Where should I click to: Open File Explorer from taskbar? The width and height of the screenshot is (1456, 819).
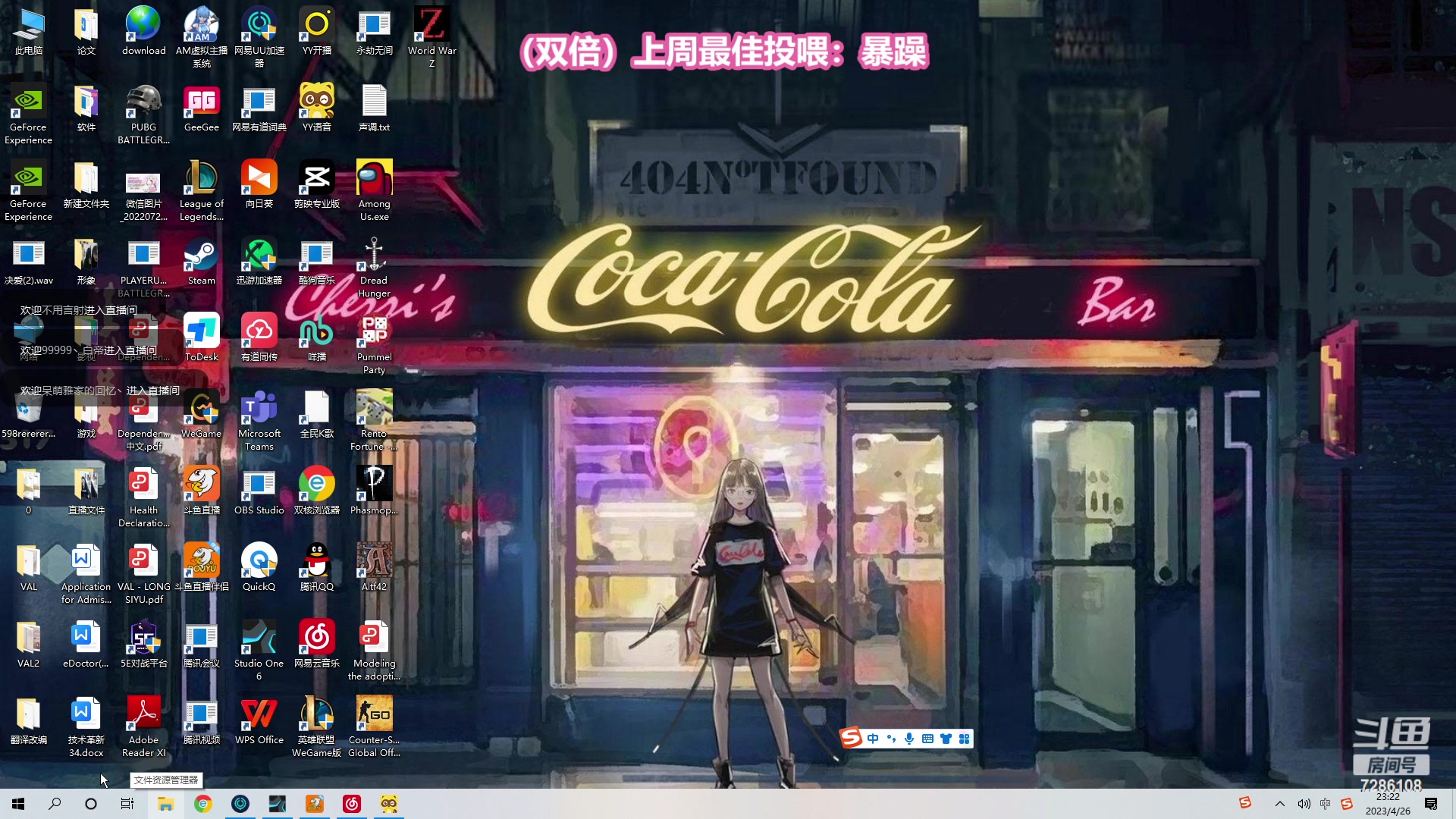click(165, 804)
